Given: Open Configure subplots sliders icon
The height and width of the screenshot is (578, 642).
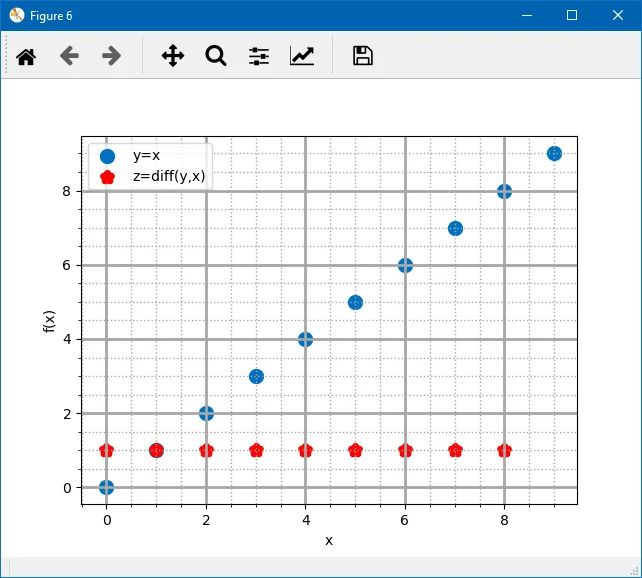Looking at the screenshot, I should tap(259, 56).
